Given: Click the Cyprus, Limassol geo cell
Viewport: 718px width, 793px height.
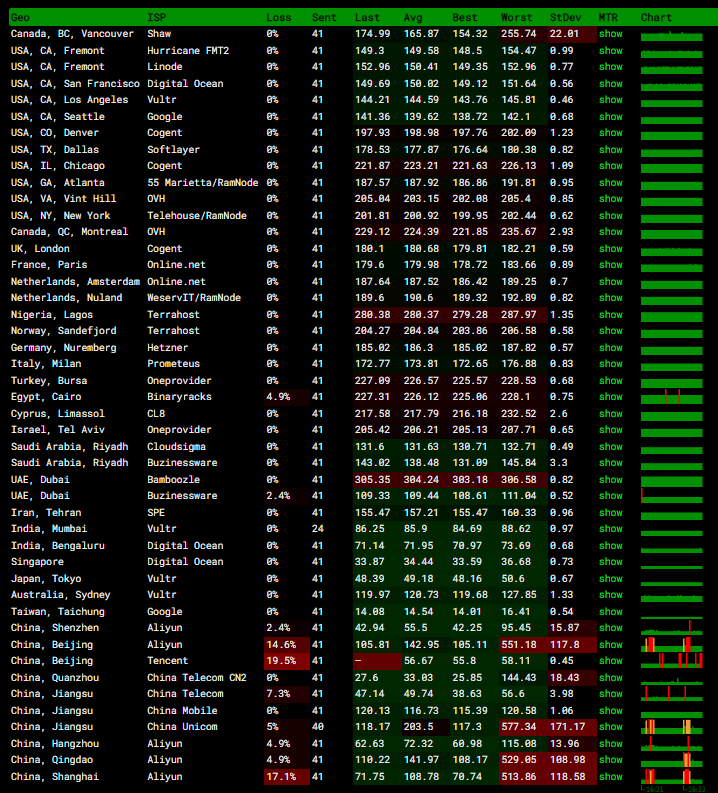Looking at the screenshot, I should point(58,414).
